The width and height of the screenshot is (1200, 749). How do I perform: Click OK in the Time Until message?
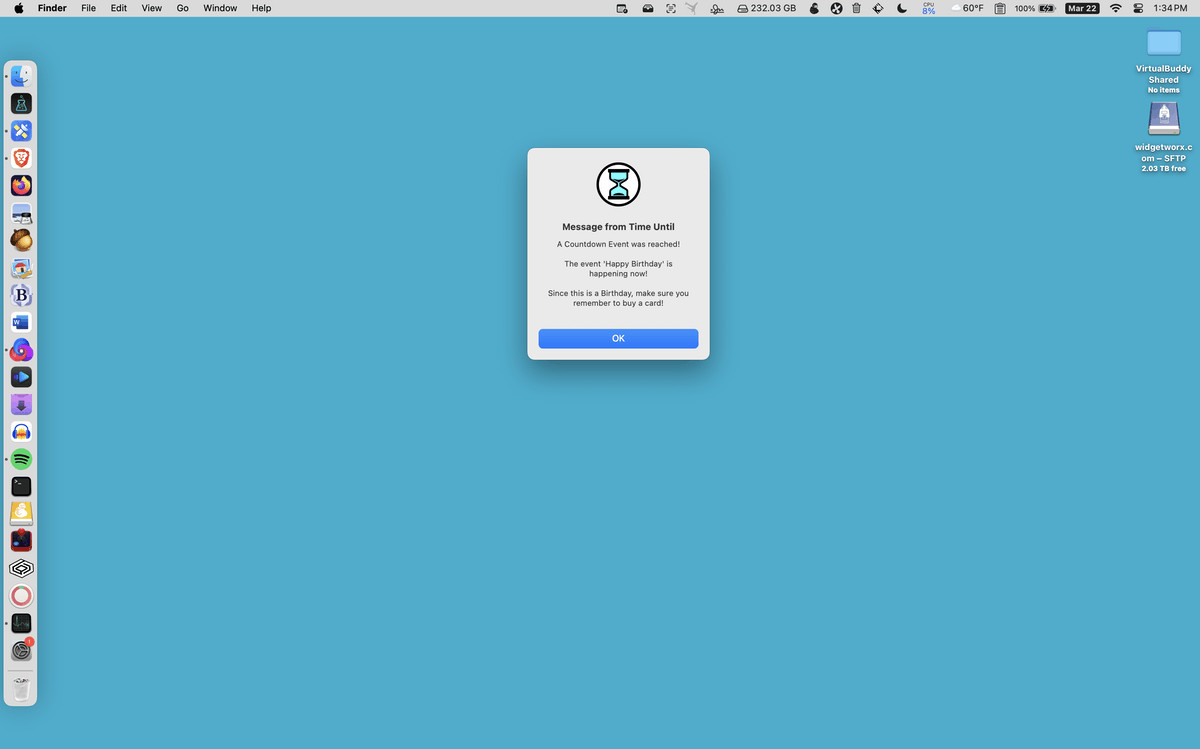[618, 339]
